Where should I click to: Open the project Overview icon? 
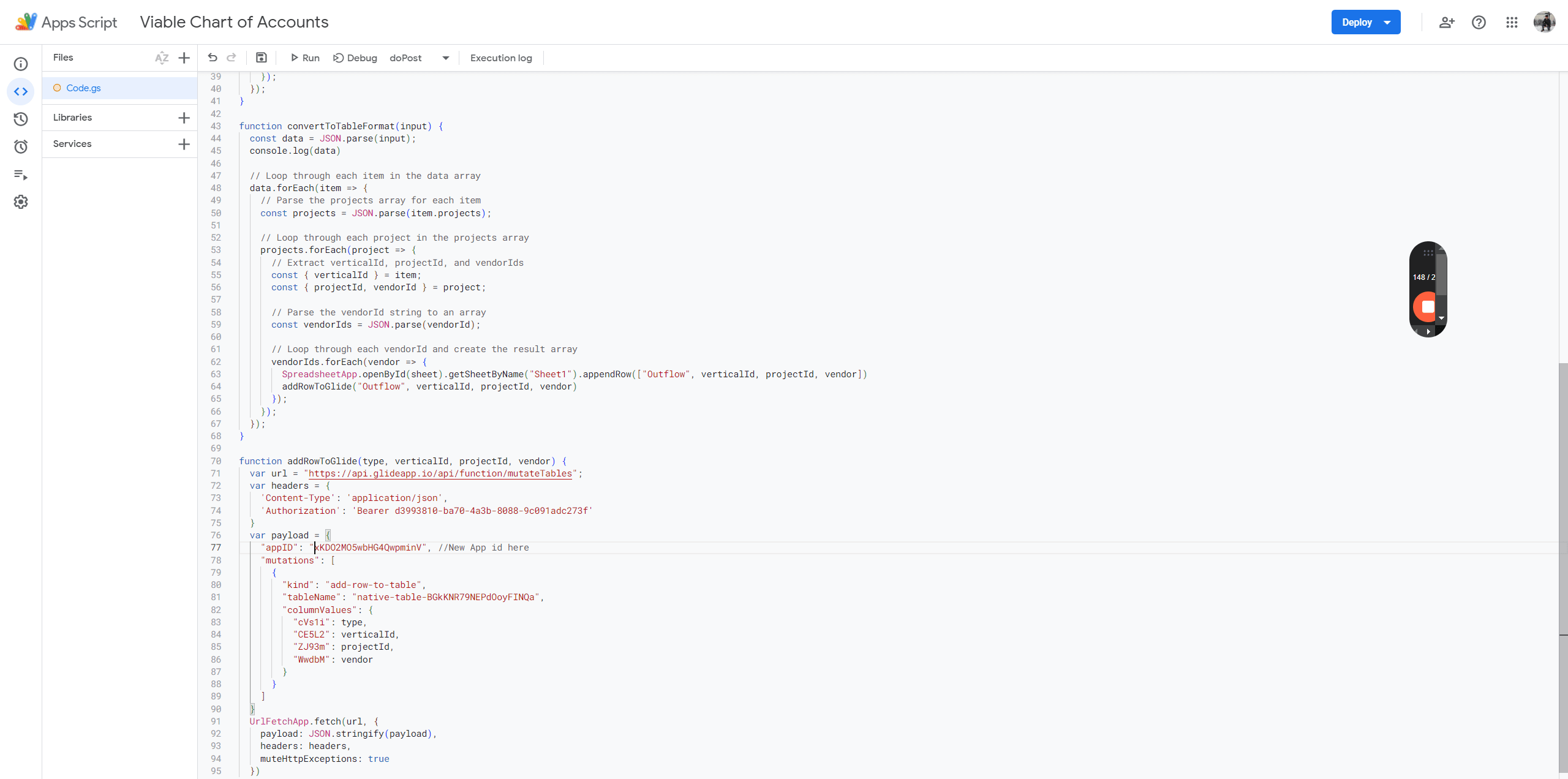[x=21, y=64]
